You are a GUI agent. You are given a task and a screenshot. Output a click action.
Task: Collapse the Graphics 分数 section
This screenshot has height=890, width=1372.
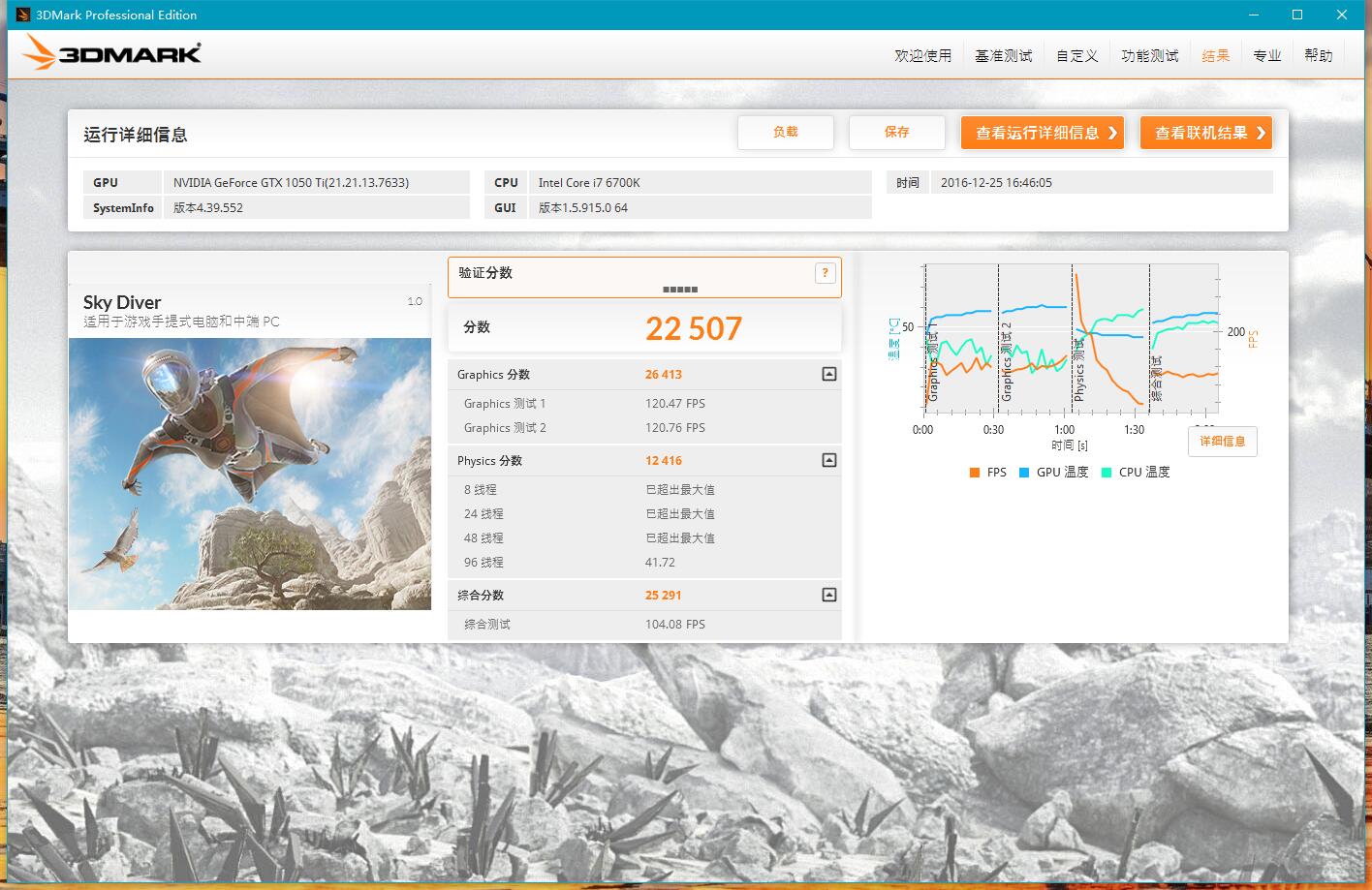828,374
